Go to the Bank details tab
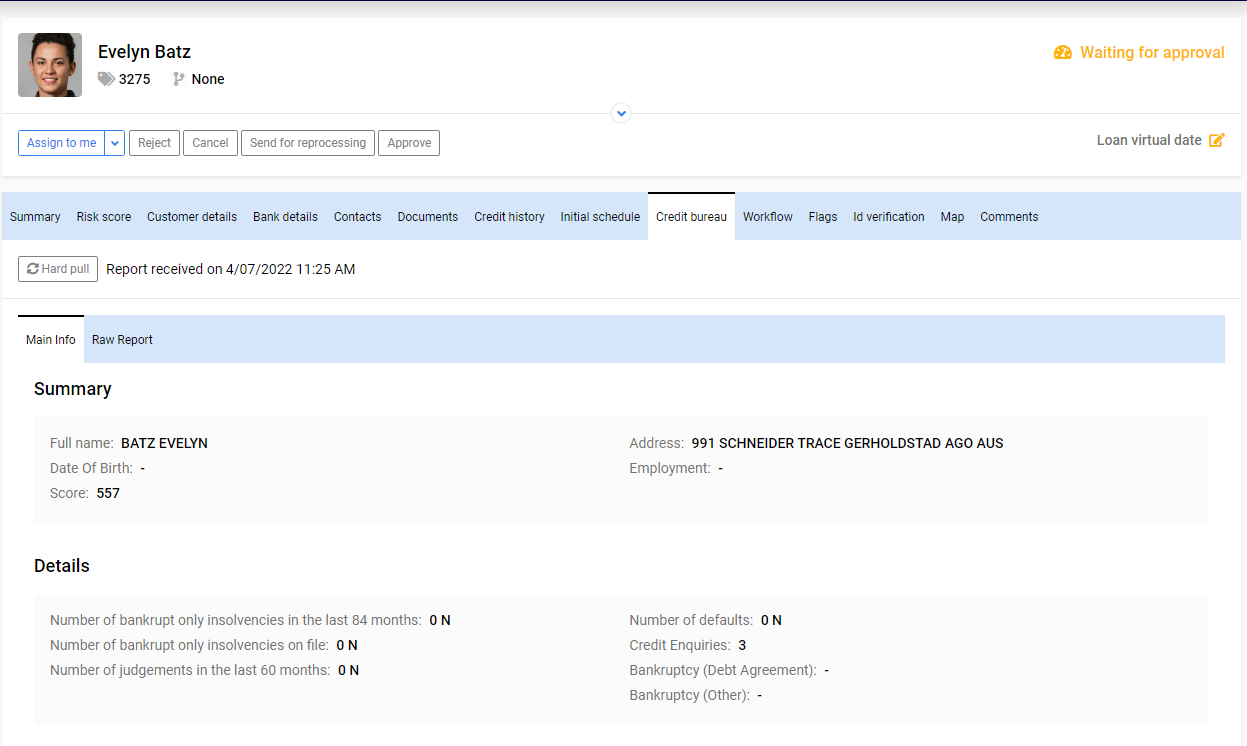The height and width of the screenshot is (746, 1247). pyautogui.click(x=285, y=217)
